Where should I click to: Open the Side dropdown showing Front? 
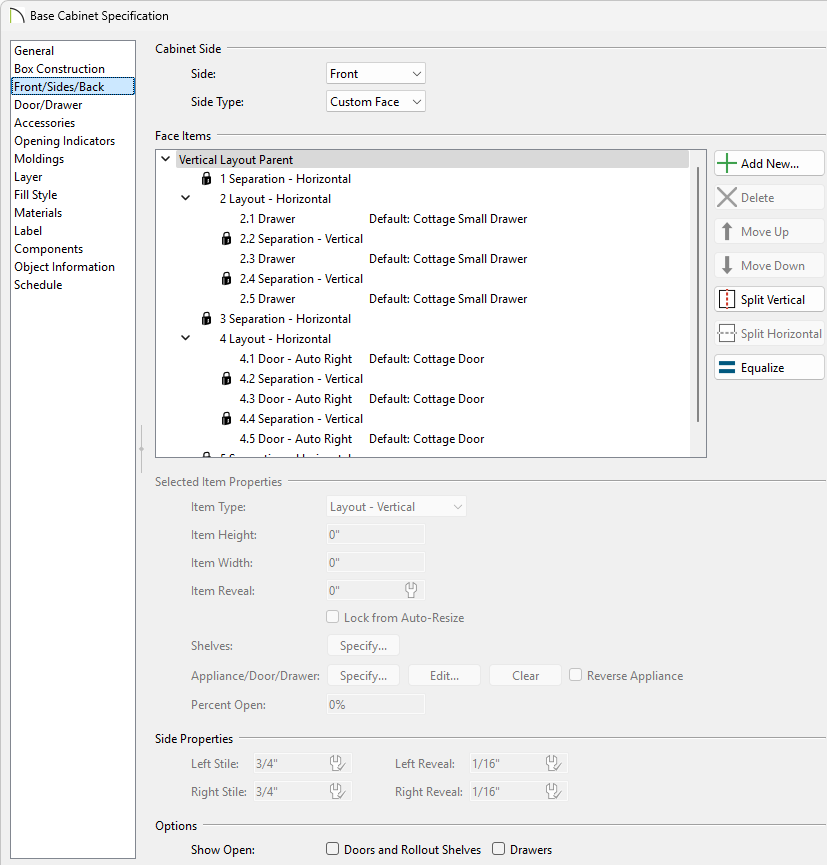[x=376, y=73]
